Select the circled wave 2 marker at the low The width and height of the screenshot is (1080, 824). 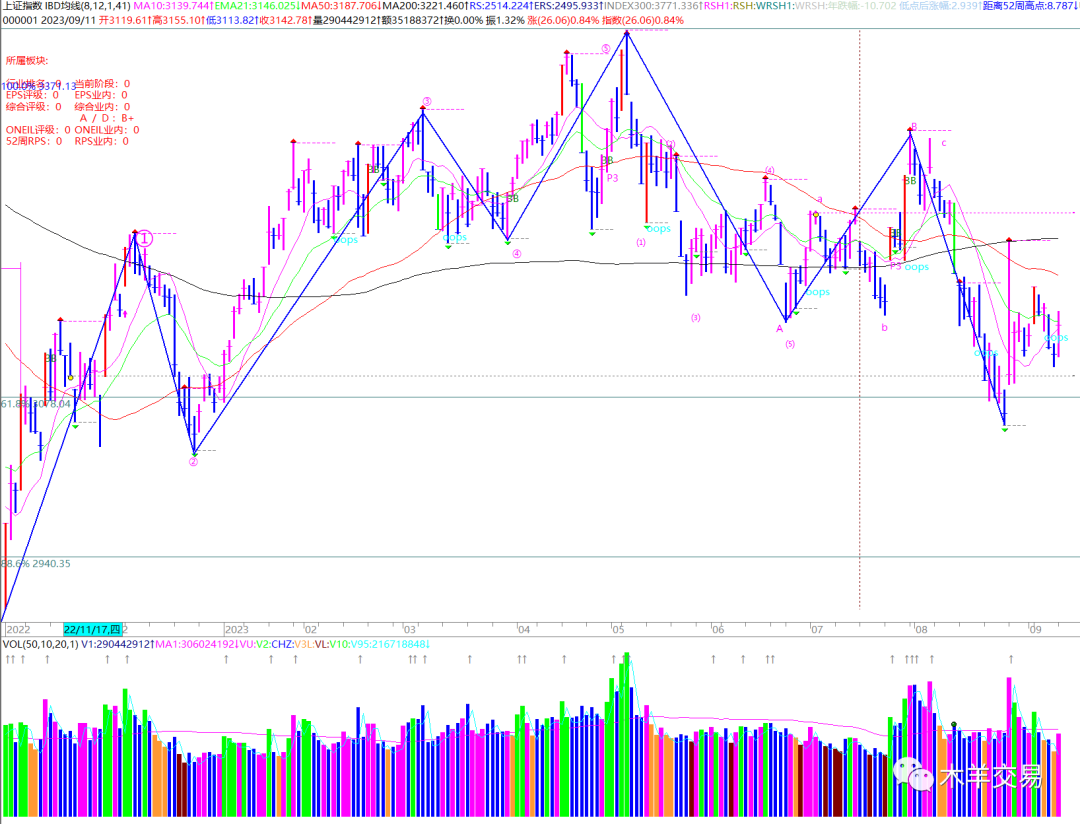(x=193, y=462)
